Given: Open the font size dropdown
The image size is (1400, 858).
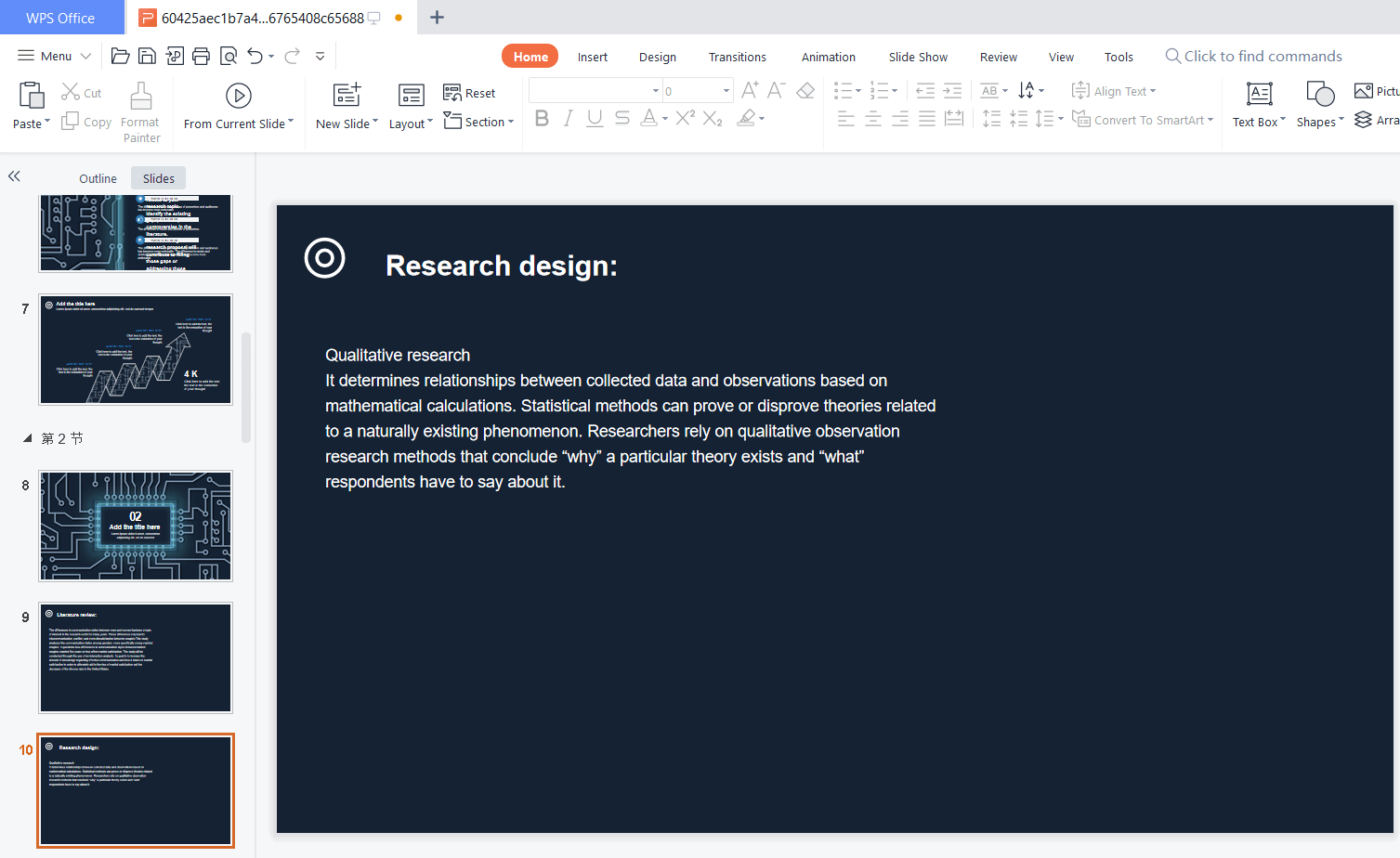Looking at the screenshot, I should (x=725, y=90).
